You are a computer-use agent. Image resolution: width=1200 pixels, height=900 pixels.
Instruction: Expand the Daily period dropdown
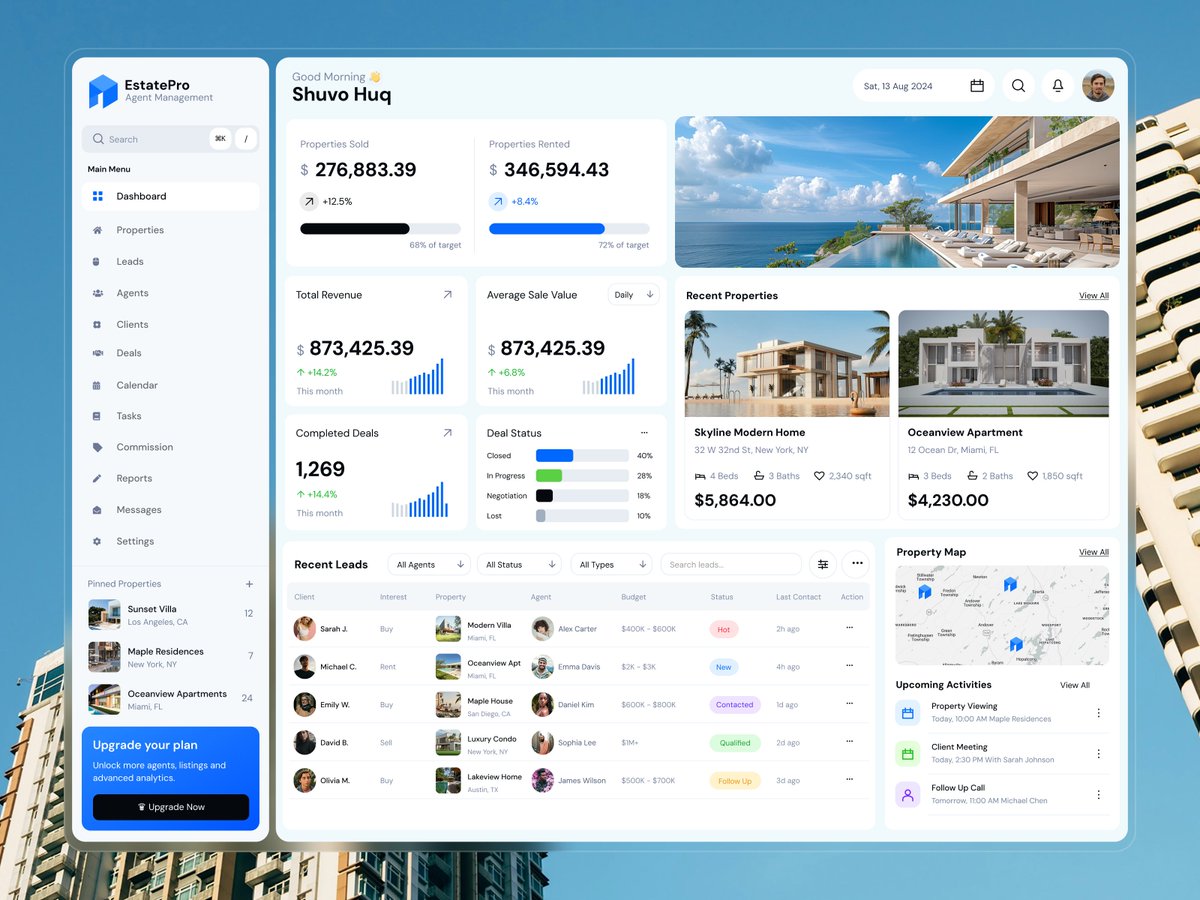[x=634, y=295]
